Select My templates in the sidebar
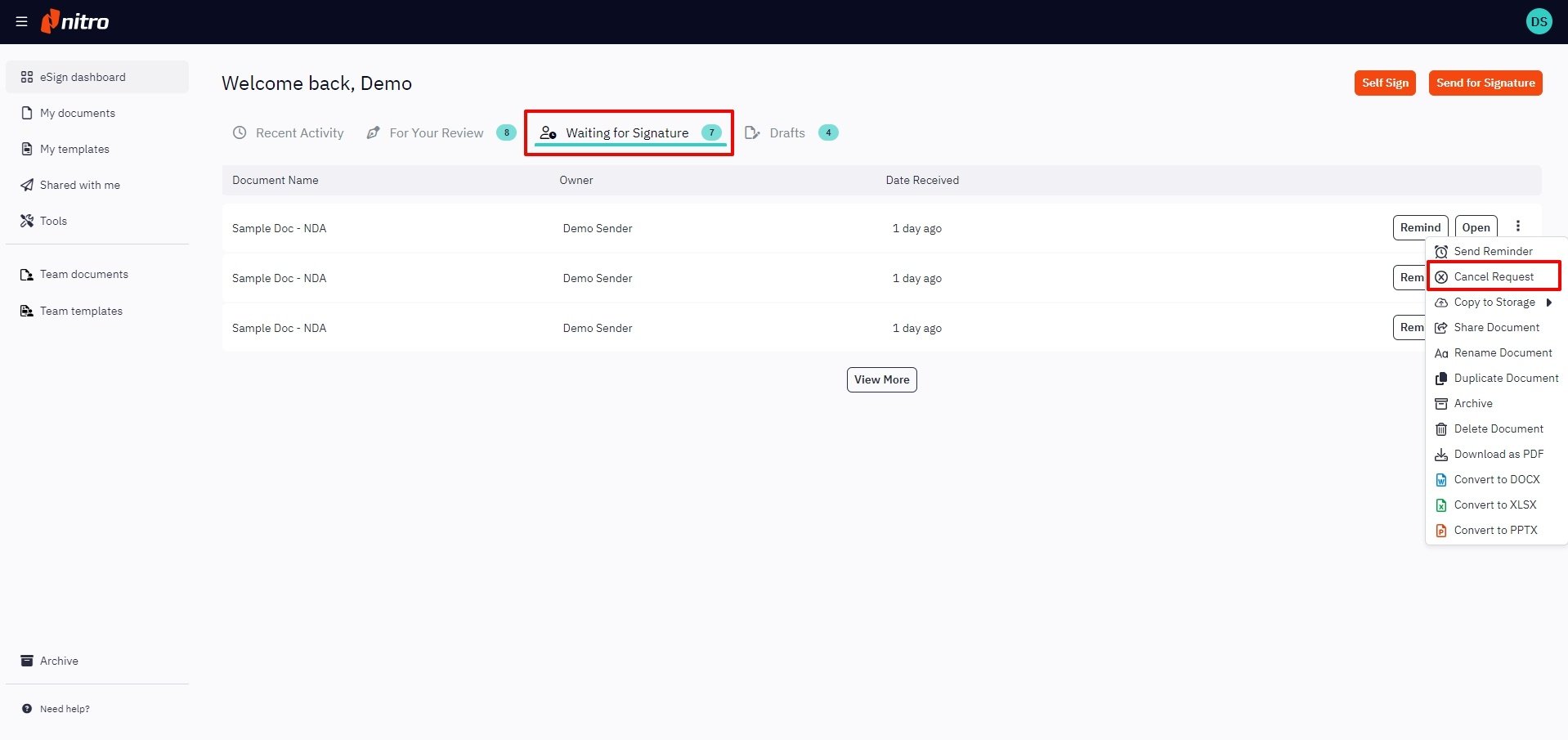The width and height of the screenshot is (1568, 740). coord(74,149)
